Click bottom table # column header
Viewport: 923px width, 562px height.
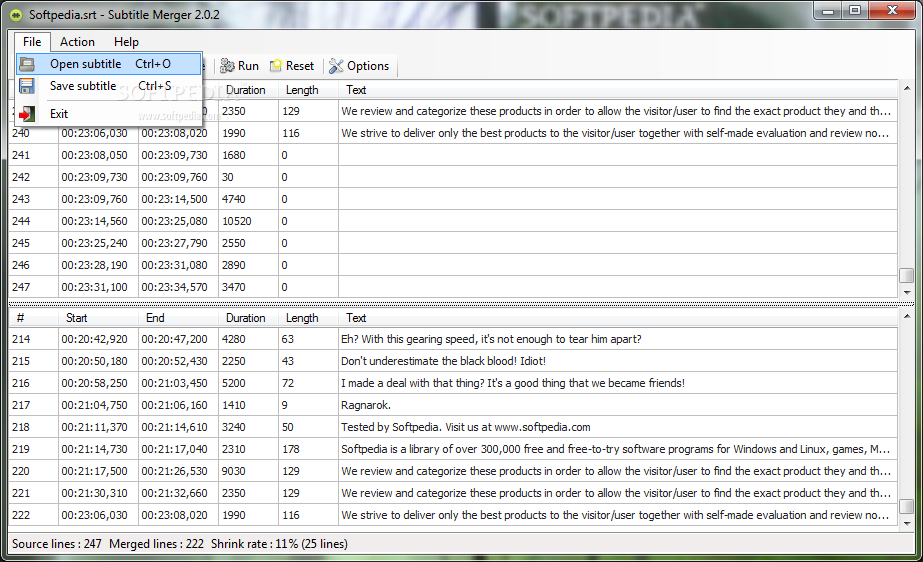tap(33, 318)
